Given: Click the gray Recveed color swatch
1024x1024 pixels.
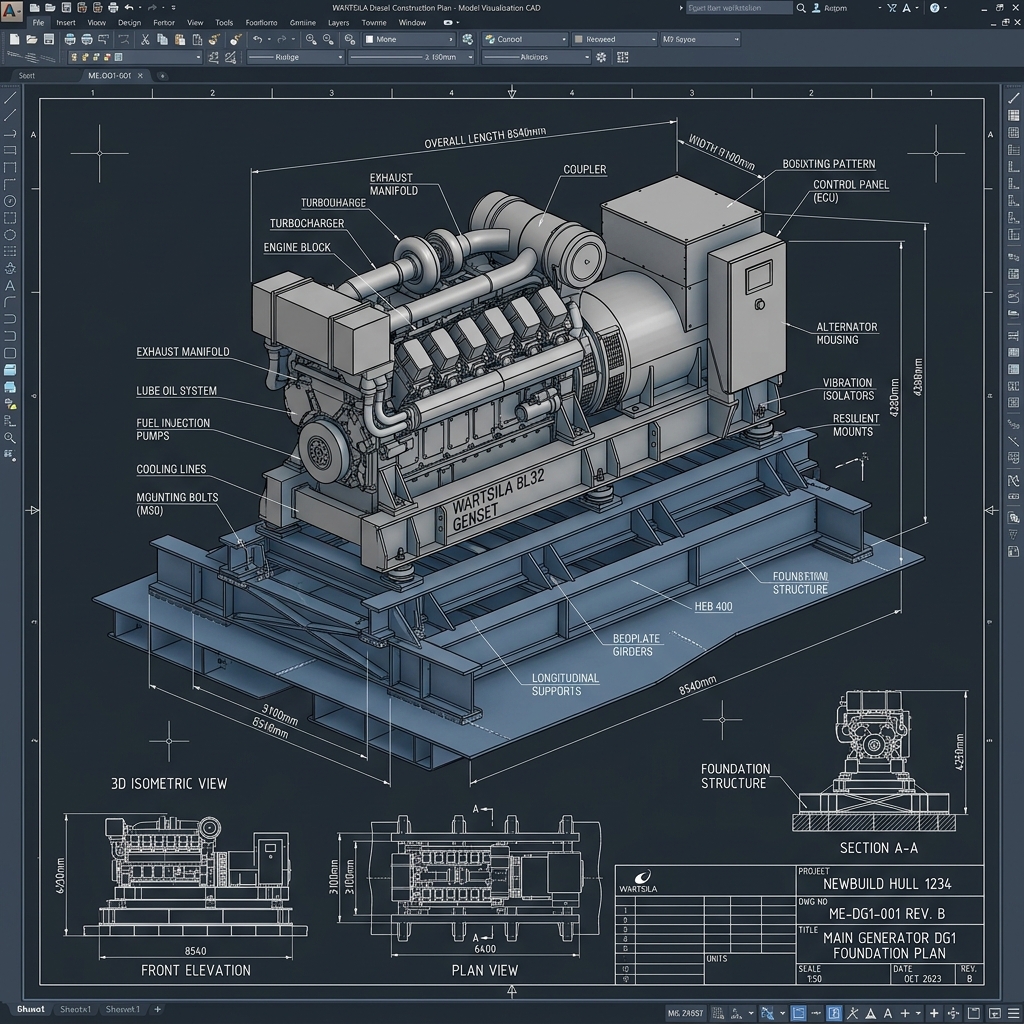Looking at the screenshot, I should 578,39.
